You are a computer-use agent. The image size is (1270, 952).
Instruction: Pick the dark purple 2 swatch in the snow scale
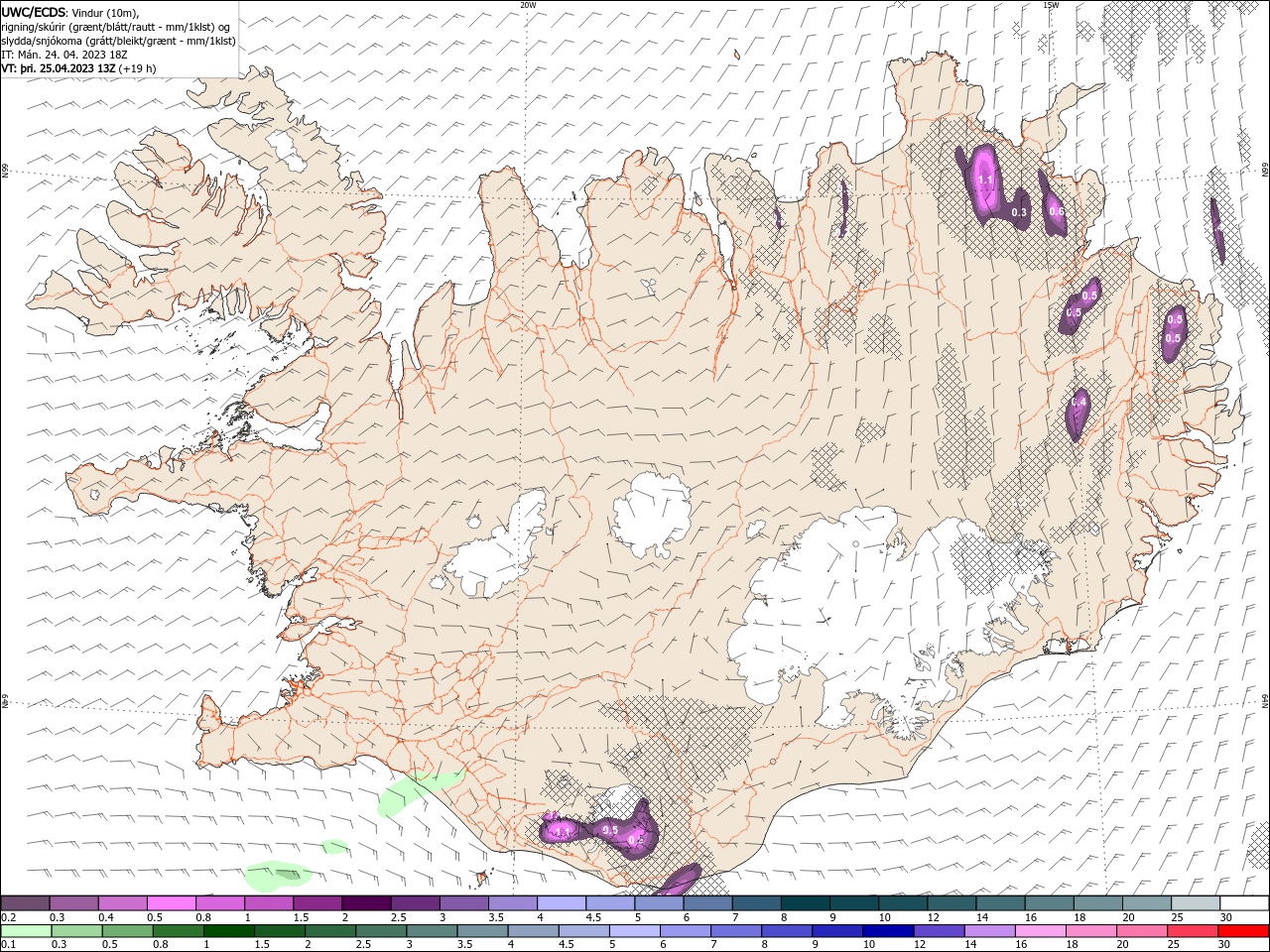click(365, 902)
